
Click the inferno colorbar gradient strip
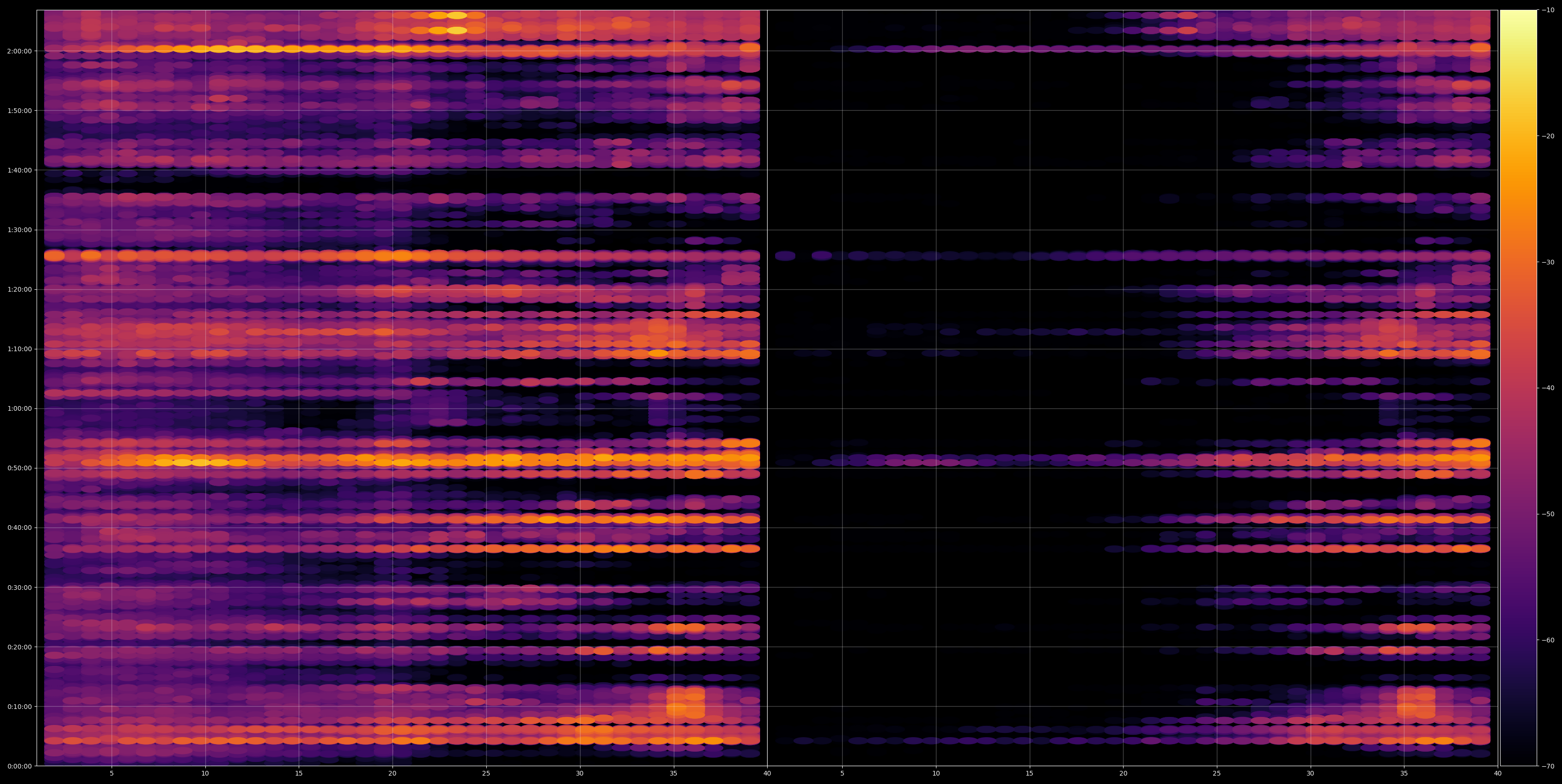point(1518,388)
